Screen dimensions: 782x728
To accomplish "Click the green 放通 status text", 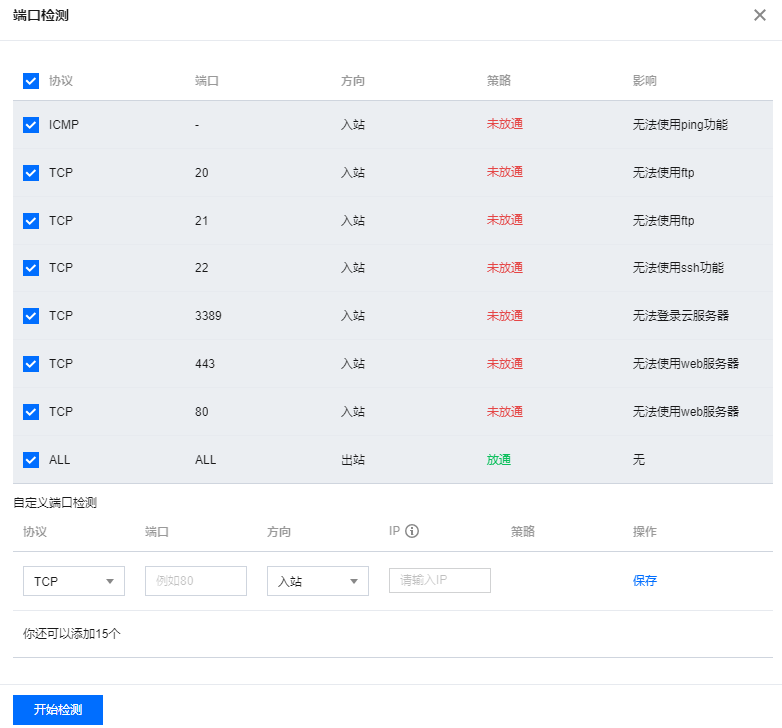I will 498,460.
